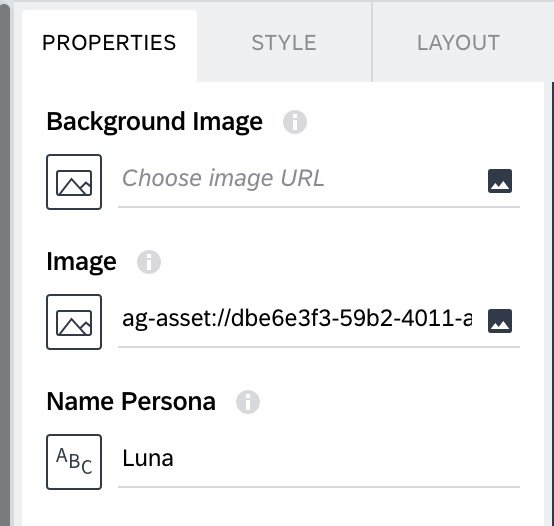The image size is (554, 526).
Task: Click the Background Image binding type icon box
Action: point(74,182)
